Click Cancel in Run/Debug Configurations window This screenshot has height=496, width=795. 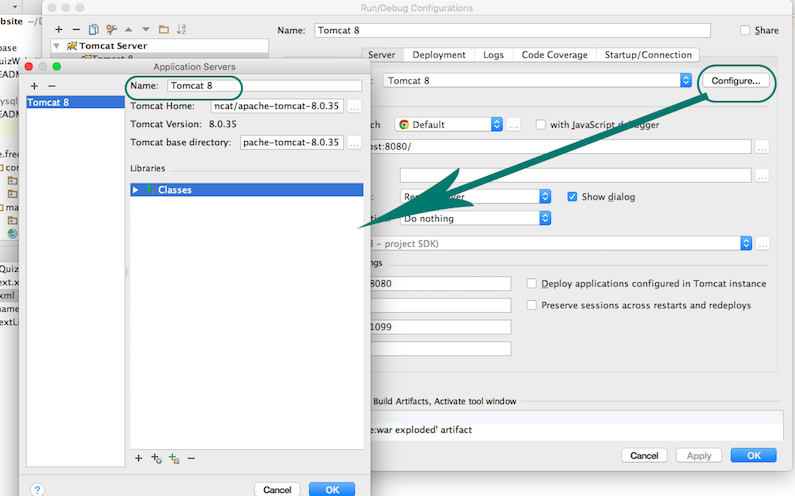tap(644, 455)
